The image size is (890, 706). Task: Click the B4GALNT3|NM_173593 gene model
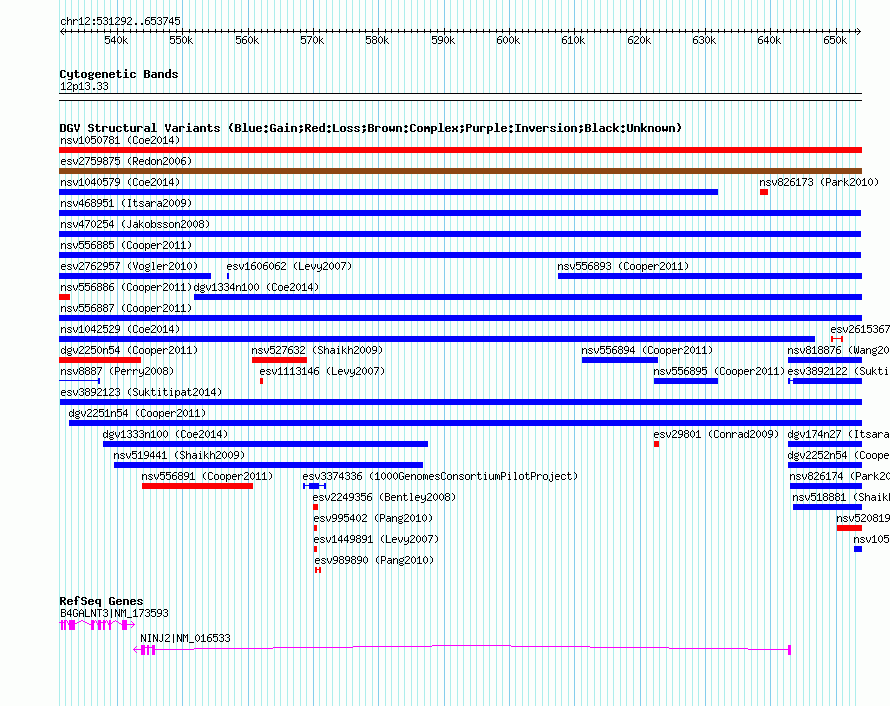[x=97, y=625]
